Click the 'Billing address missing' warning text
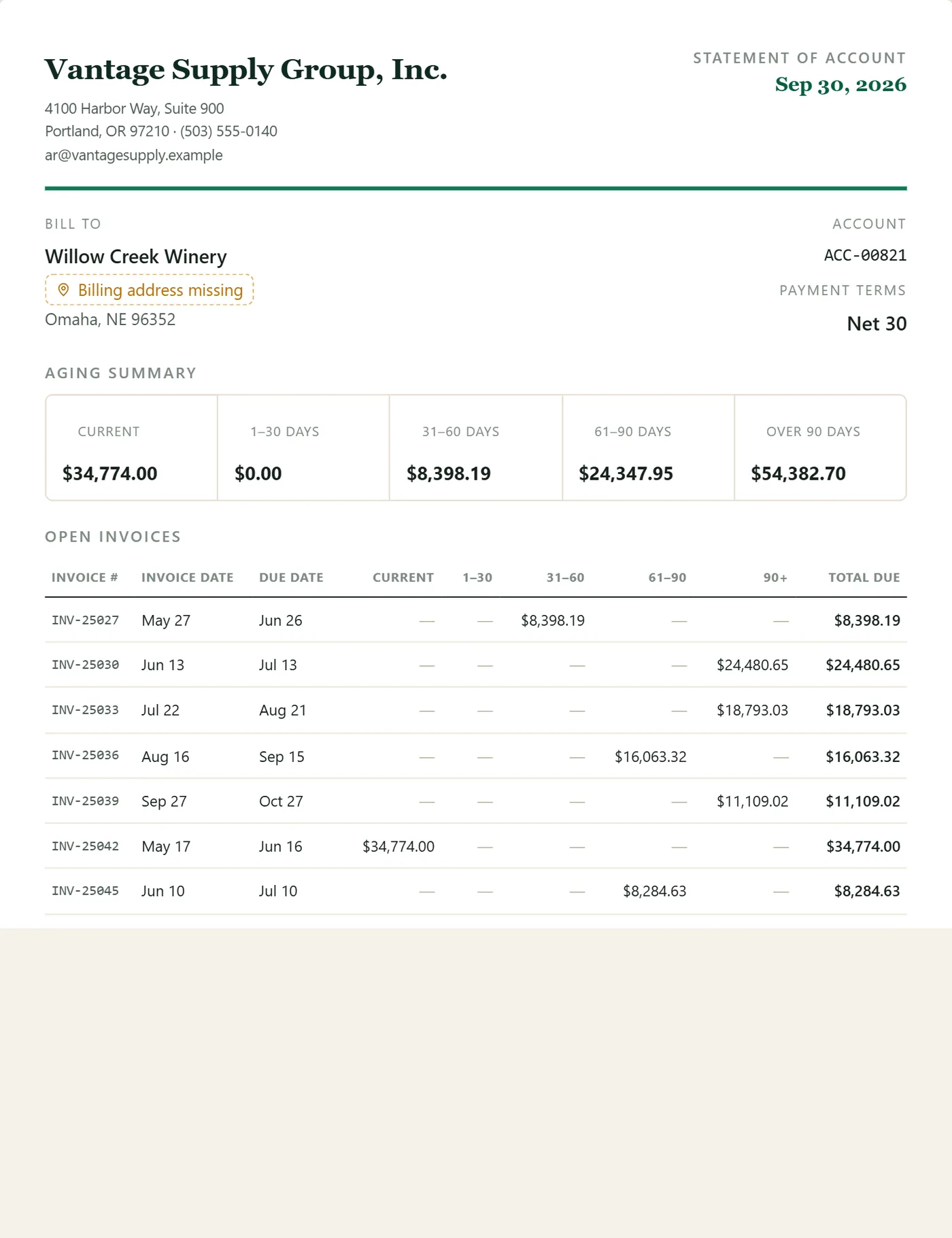This screenshot has width=952, height=1238. [160, 290]
